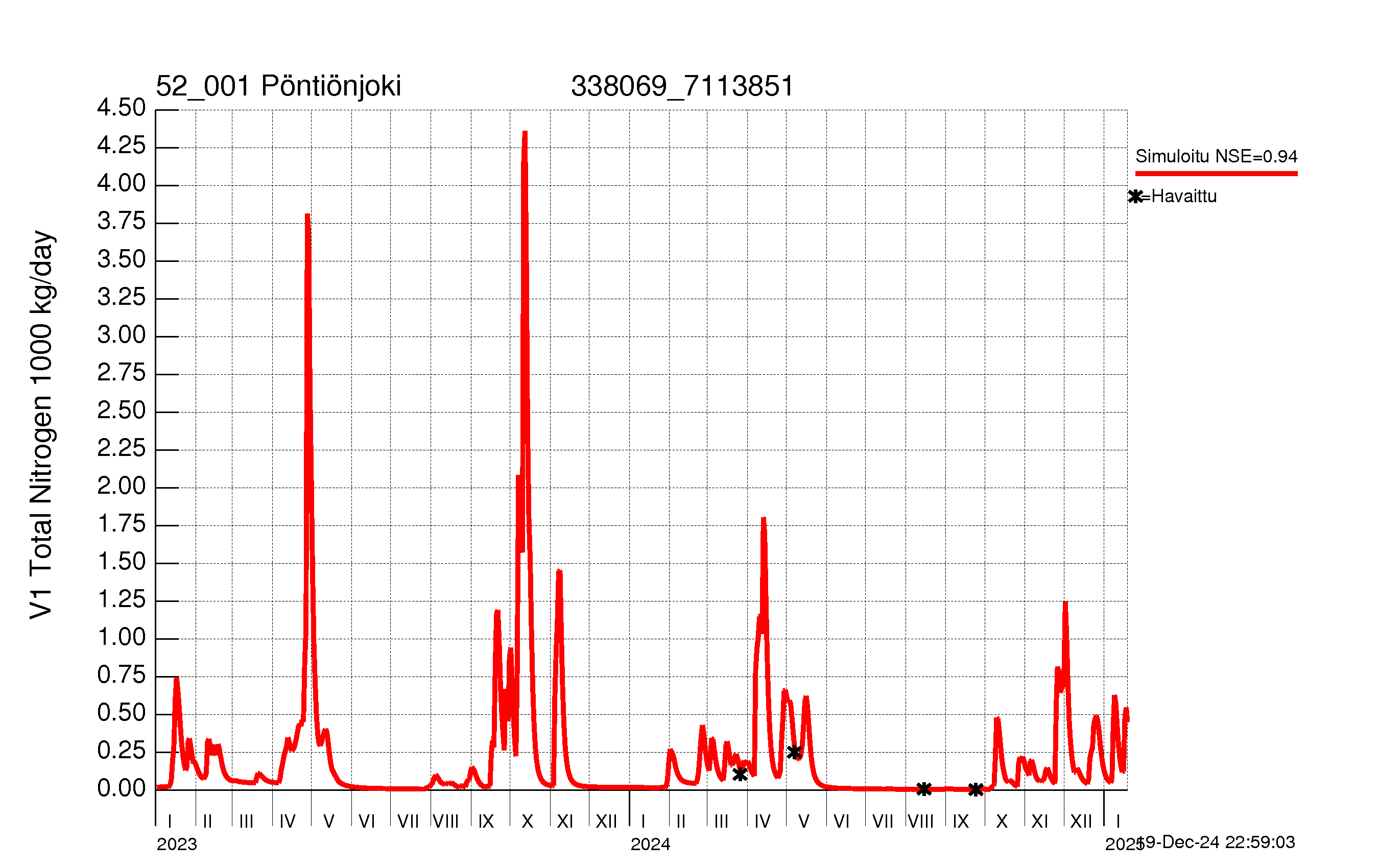Click the observed star marker in March 2024
The height and width of the screenshot is (868, 1379).
click(740, 775)
